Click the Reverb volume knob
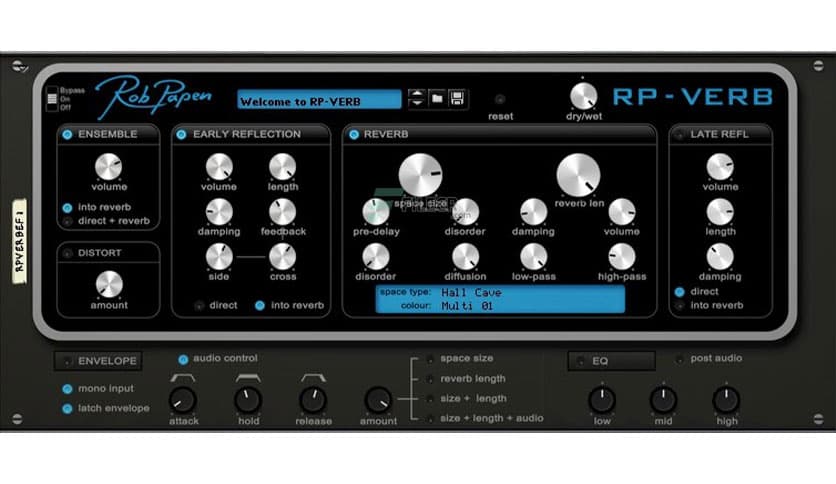This screenshot has height=484, width=836. (622, 212)
